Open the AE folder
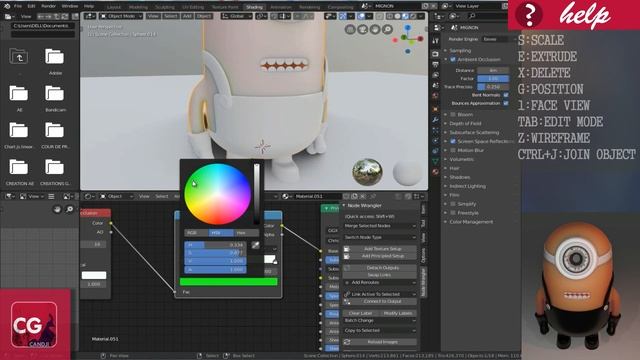The image size is (640, 360). 19,93
